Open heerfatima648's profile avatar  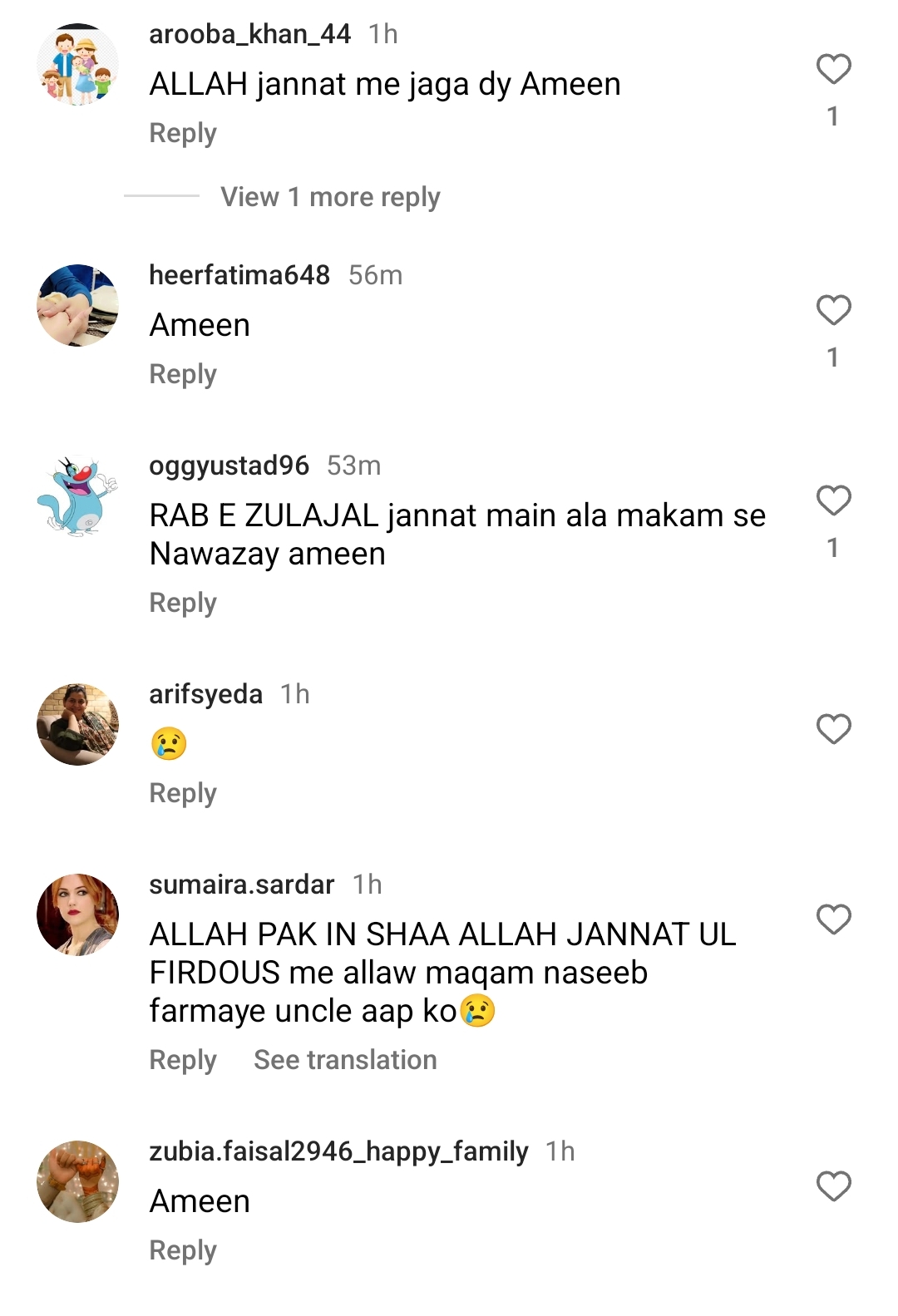click(x=78, y=306)
